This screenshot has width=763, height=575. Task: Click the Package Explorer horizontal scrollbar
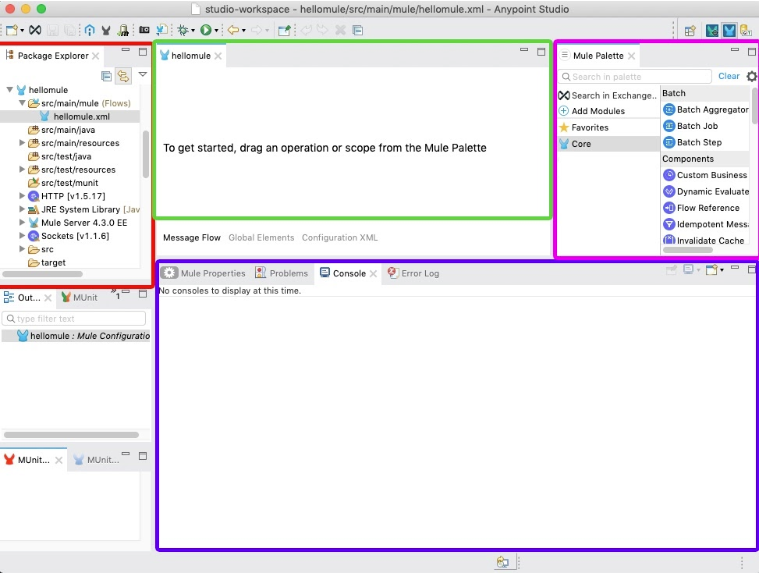(x=43, y=274)
